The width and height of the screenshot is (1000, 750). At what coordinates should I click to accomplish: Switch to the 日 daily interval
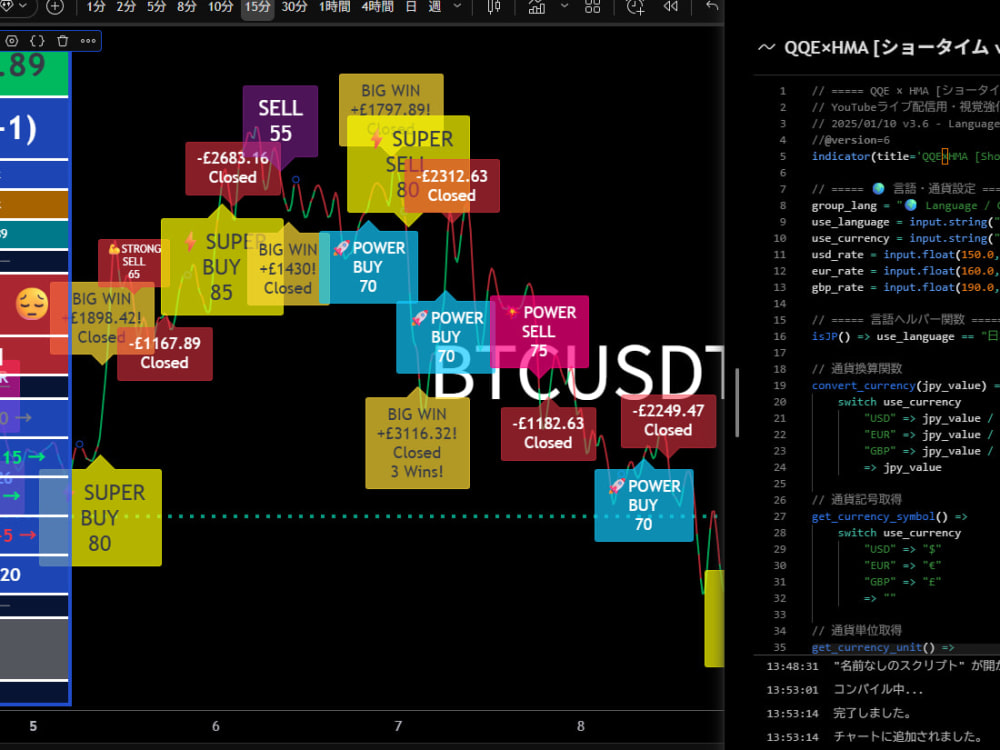pos(411,7)
